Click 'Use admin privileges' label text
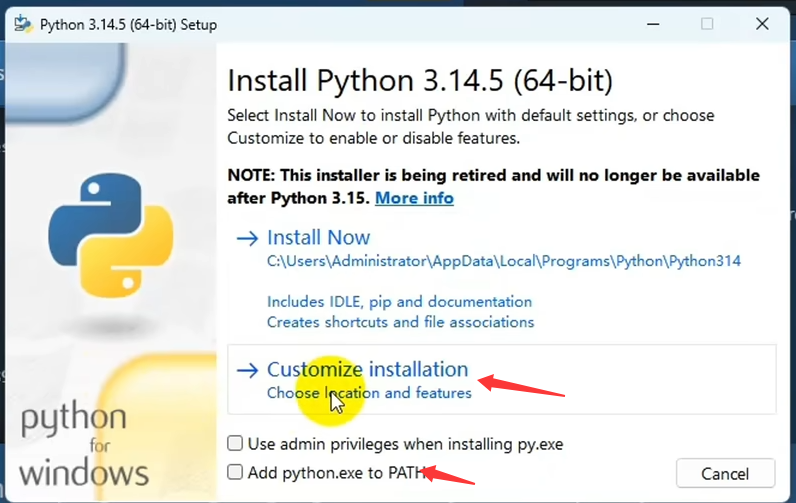 click(405, 444)
